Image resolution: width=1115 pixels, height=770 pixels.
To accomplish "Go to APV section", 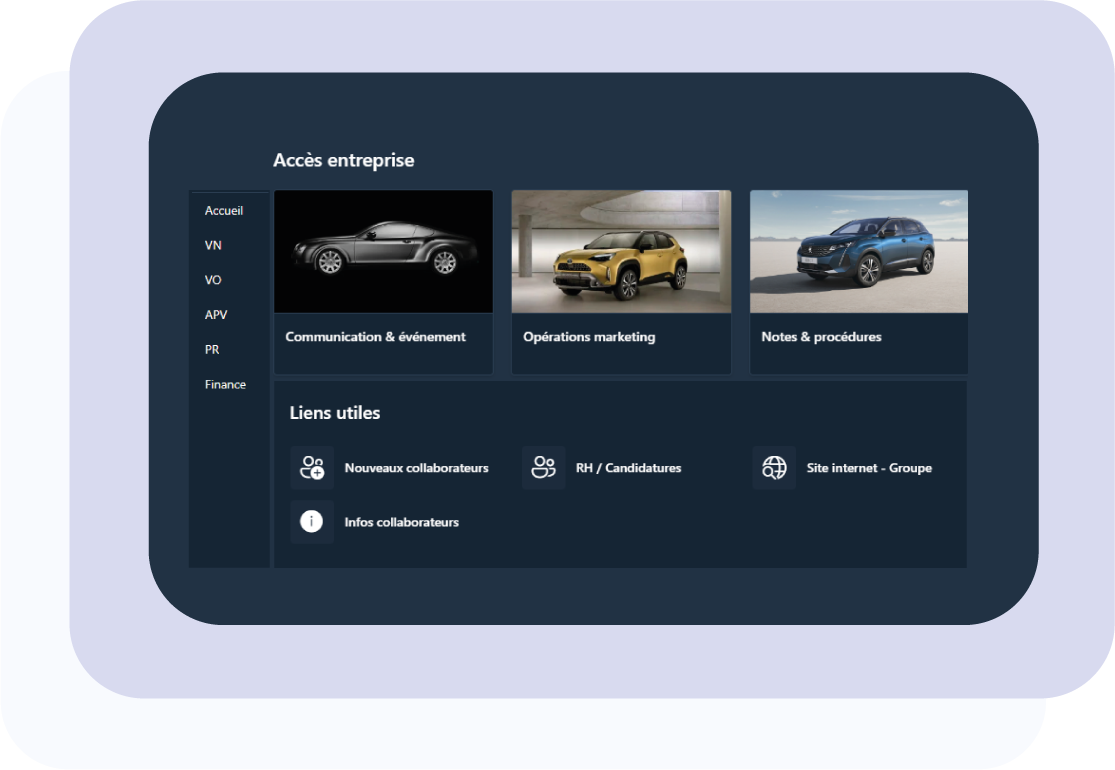I will point(216,315).
